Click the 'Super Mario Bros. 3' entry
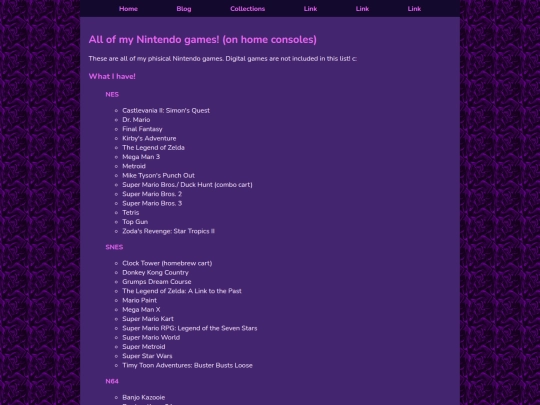 152,204
